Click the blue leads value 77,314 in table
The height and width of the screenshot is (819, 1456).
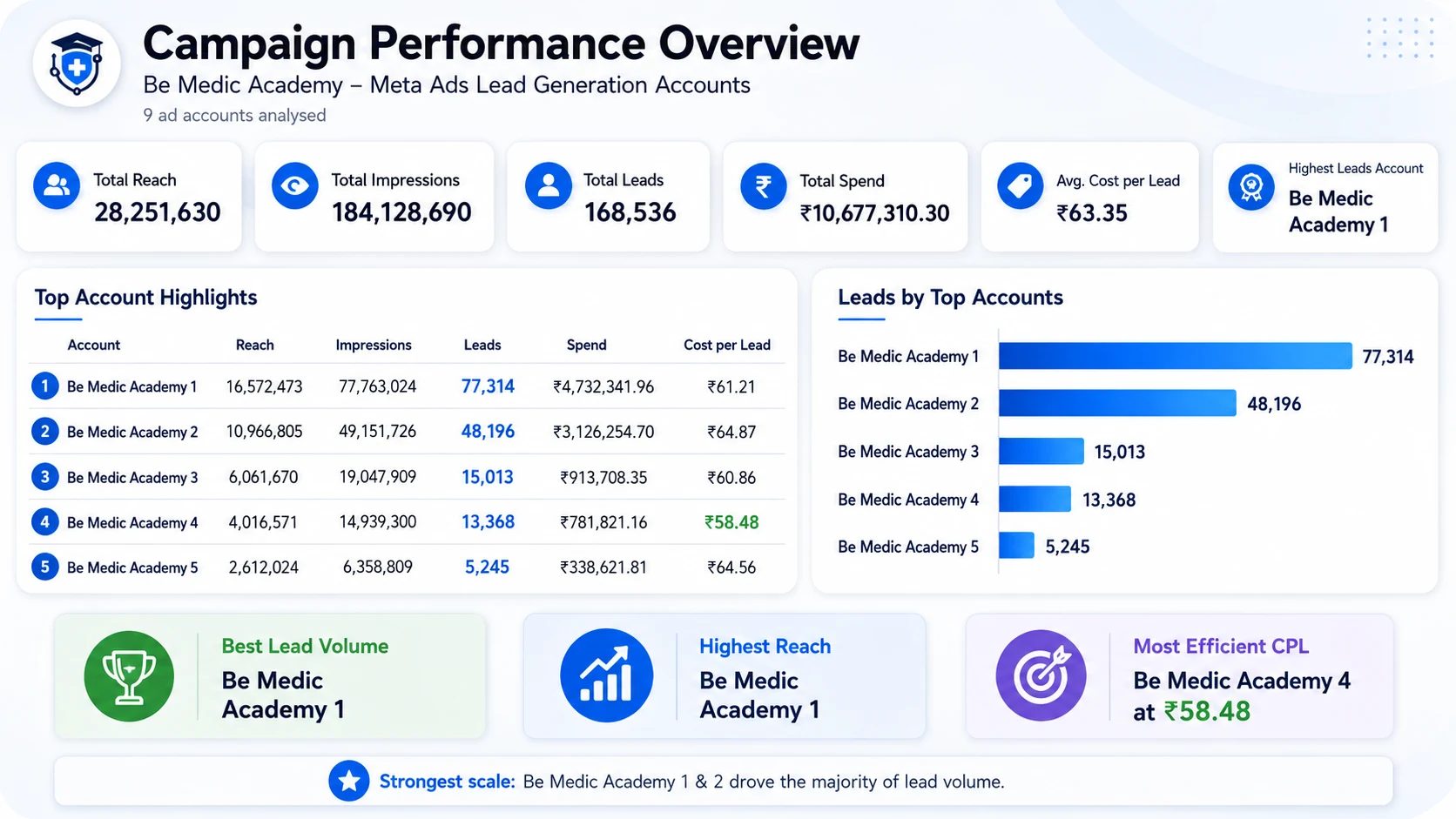(488, 386)
